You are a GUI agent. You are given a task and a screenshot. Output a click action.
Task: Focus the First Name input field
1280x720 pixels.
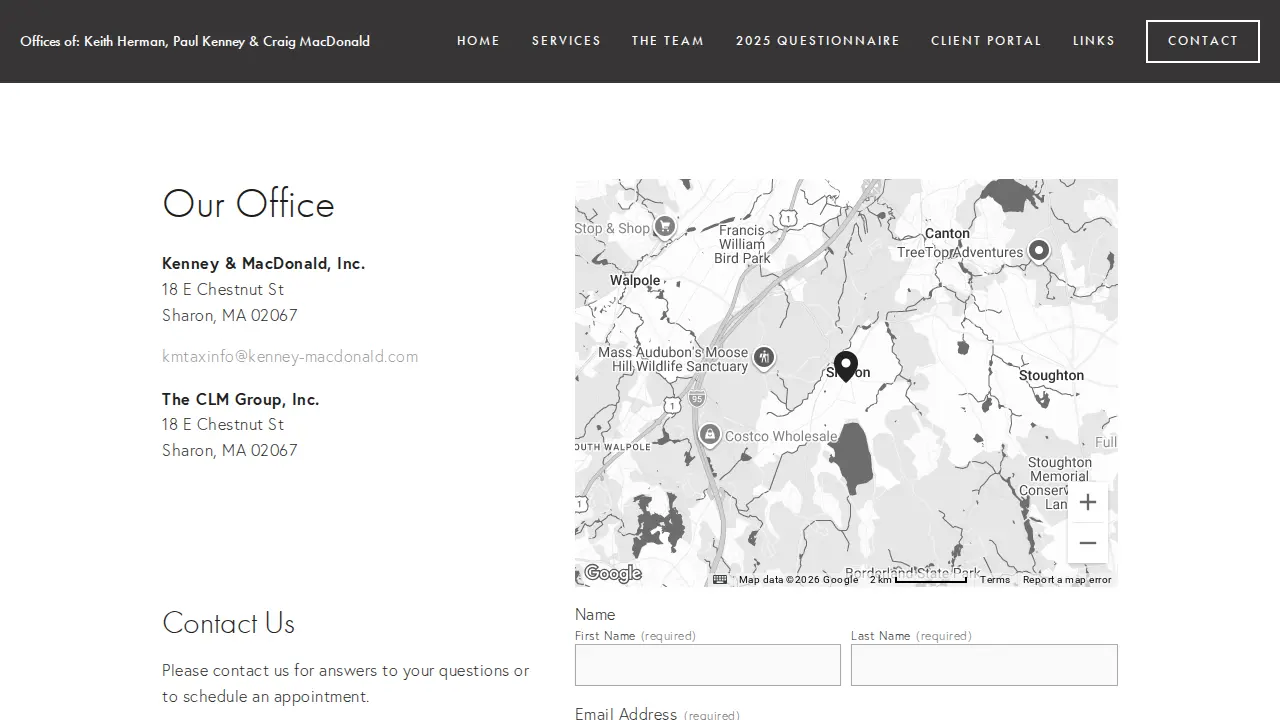coord(708,665)
